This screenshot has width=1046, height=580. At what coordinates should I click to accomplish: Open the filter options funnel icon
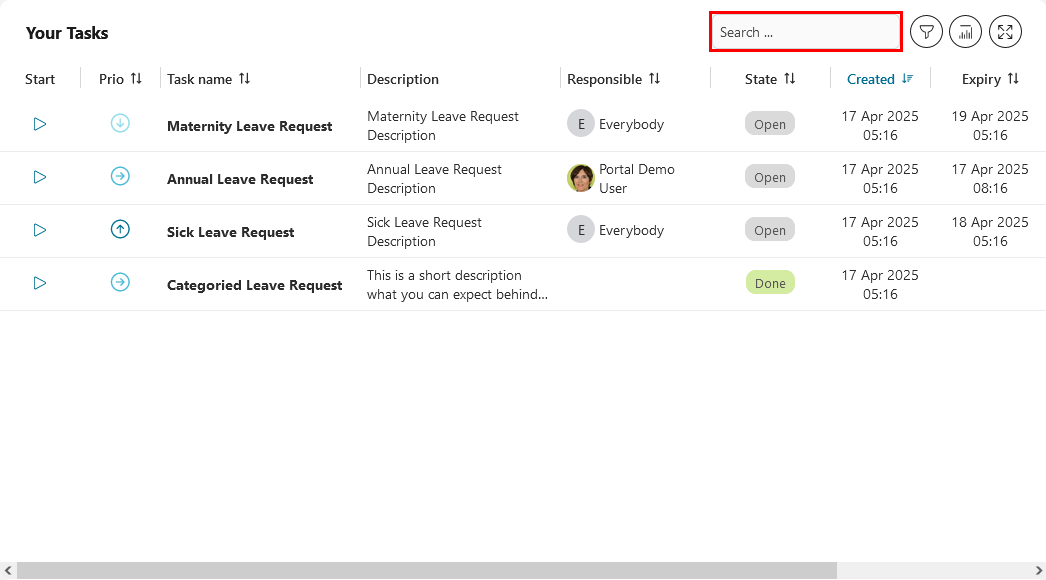click(926, 31)
